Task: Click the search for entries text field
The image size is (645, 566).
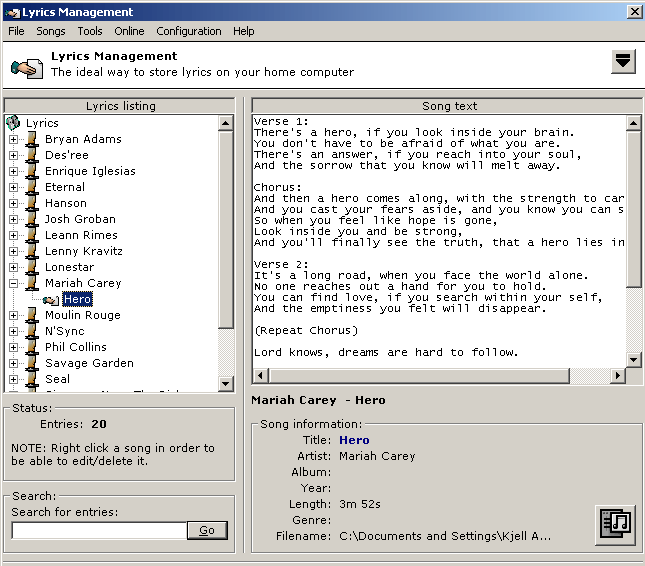Action: click(x=99, y=530)
